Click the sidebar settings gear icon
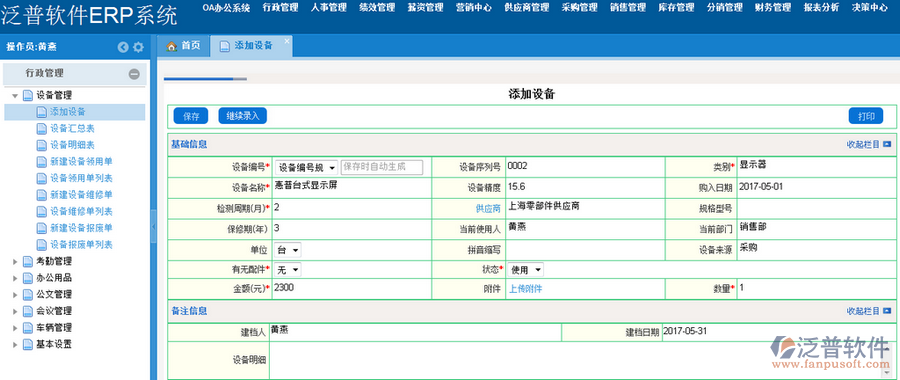This screenshot has height=380, width=900. [138, 48]
